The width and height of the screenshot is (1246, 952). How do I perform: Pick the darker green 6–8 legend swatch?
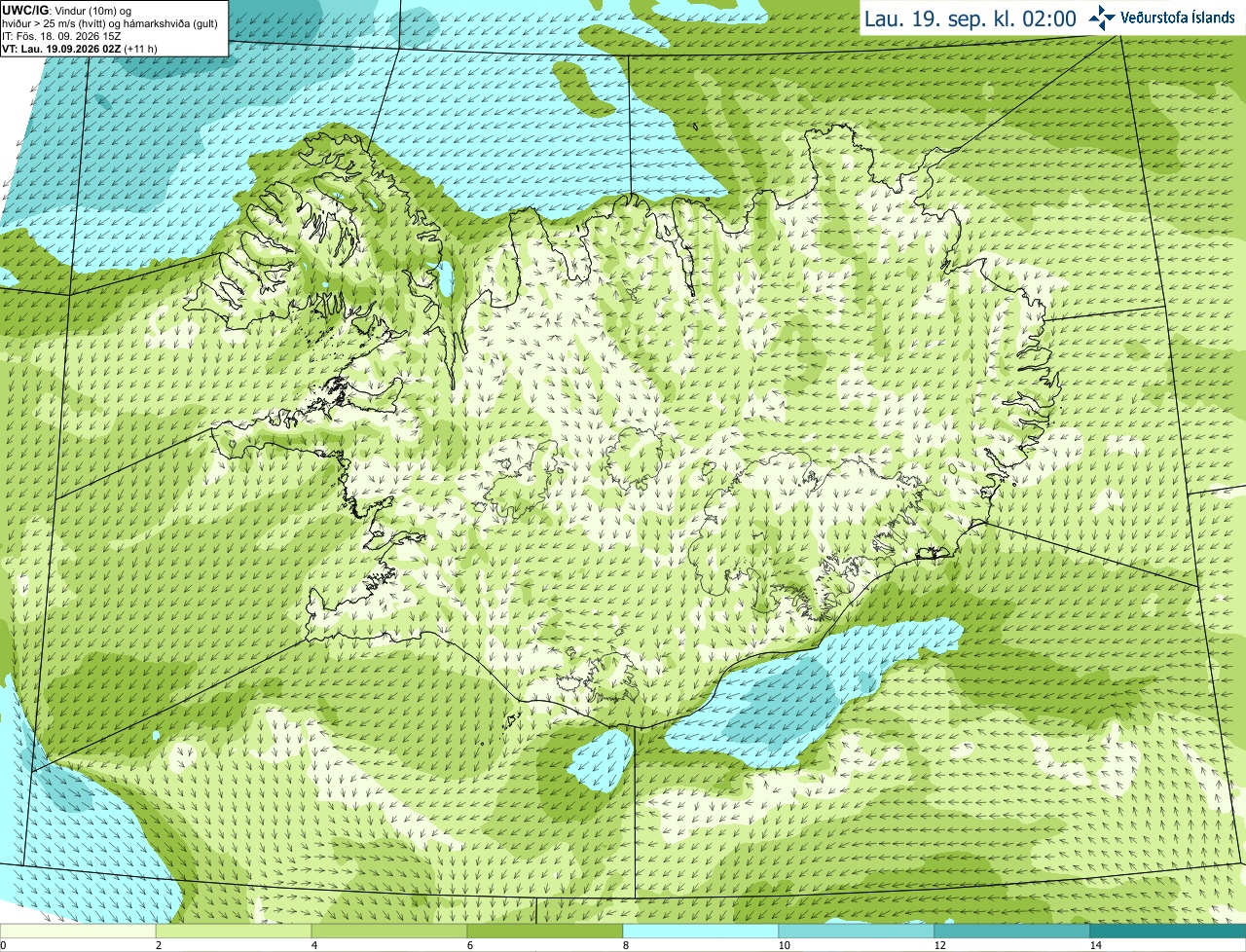(x=545, y=931)
